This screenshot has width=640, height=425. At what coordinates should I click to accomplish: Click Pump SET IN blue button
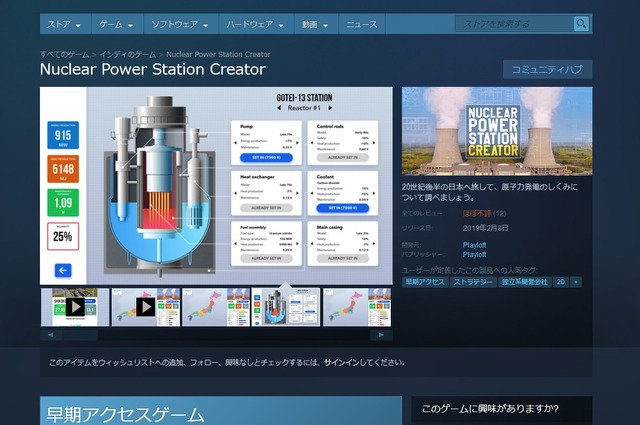point(266,158)
